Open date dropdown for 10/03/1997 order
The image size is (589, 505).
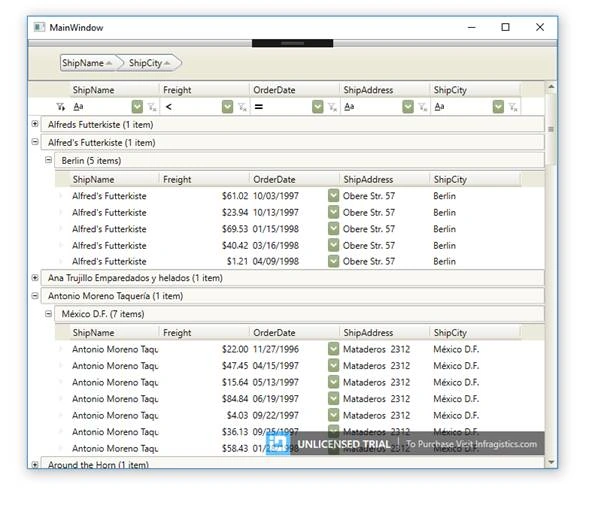(333, 196)
